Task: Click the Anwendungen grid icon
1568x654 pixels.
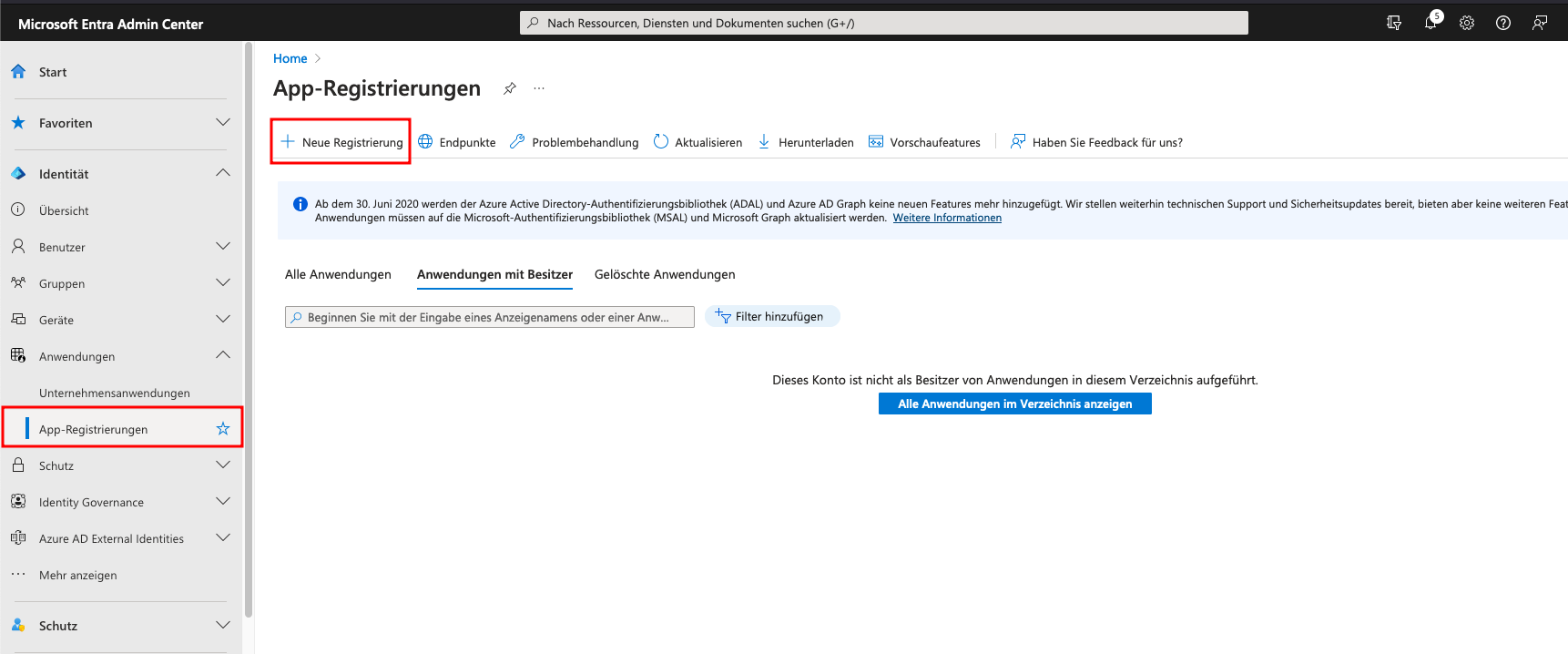Action: pyautogui.click(x=18, y=356)
